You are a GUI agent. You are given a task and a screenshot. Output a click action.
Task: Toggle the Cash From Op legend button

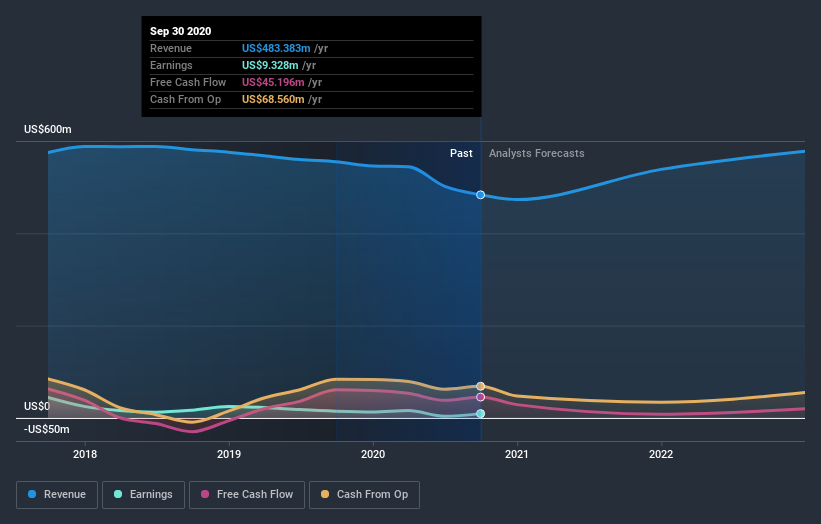(x=364, y=495)
